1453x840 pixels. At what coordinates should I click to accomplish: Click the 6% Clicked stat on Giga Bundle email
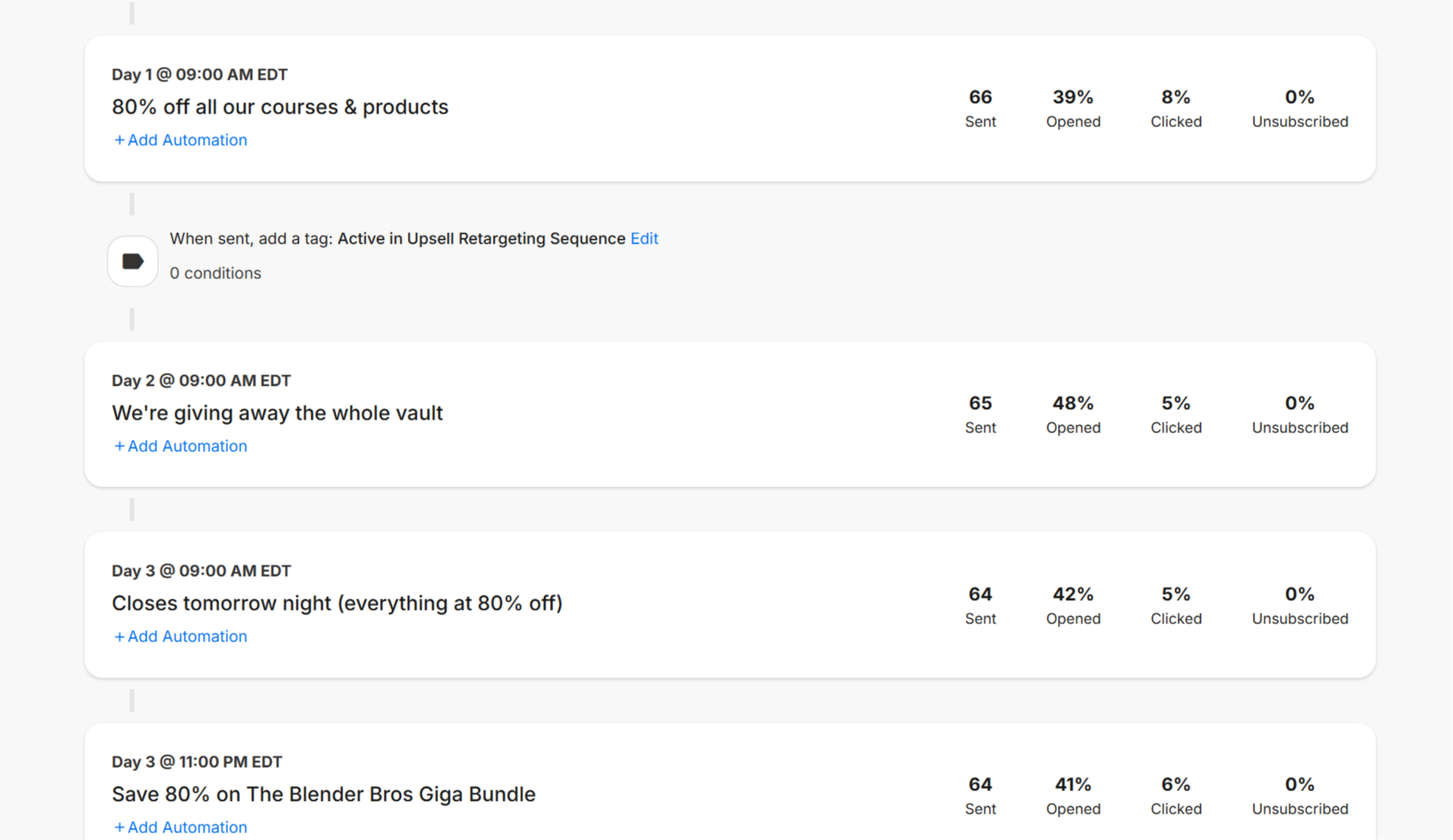[x=1175, y=795]
